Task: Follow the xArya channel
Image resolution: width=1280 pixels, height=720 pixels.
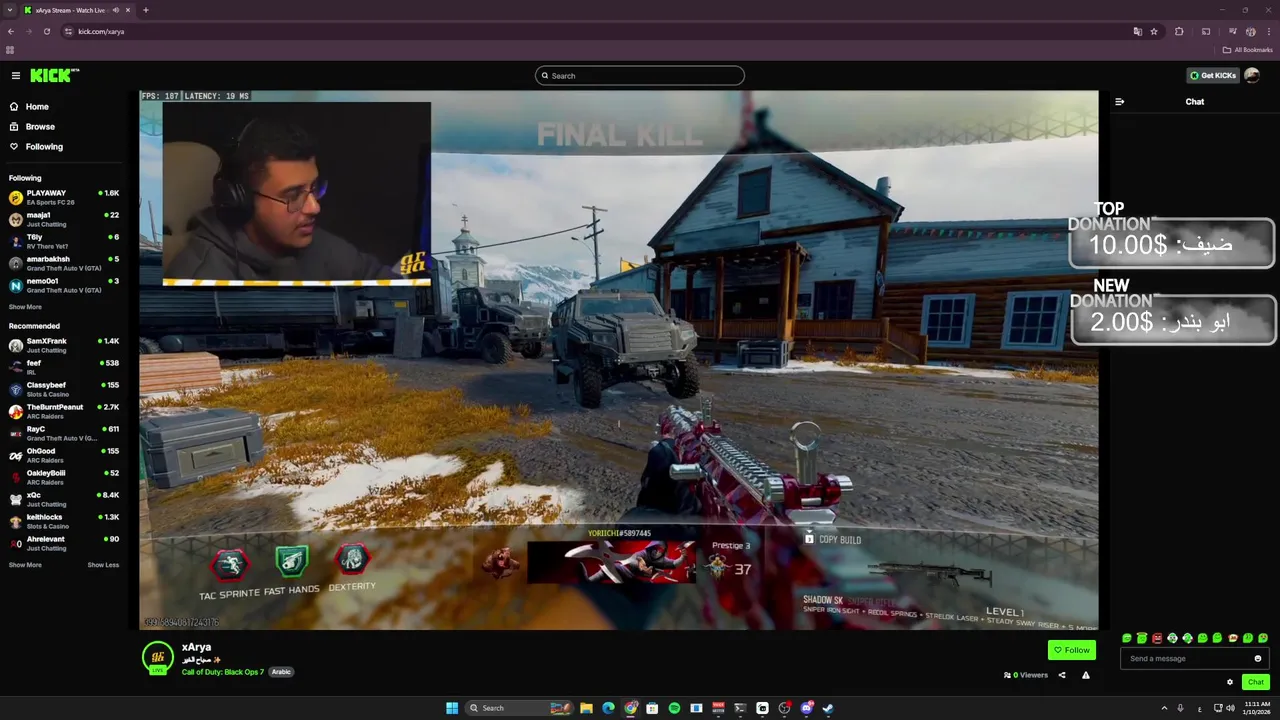Action: [x=1072, y=650]
